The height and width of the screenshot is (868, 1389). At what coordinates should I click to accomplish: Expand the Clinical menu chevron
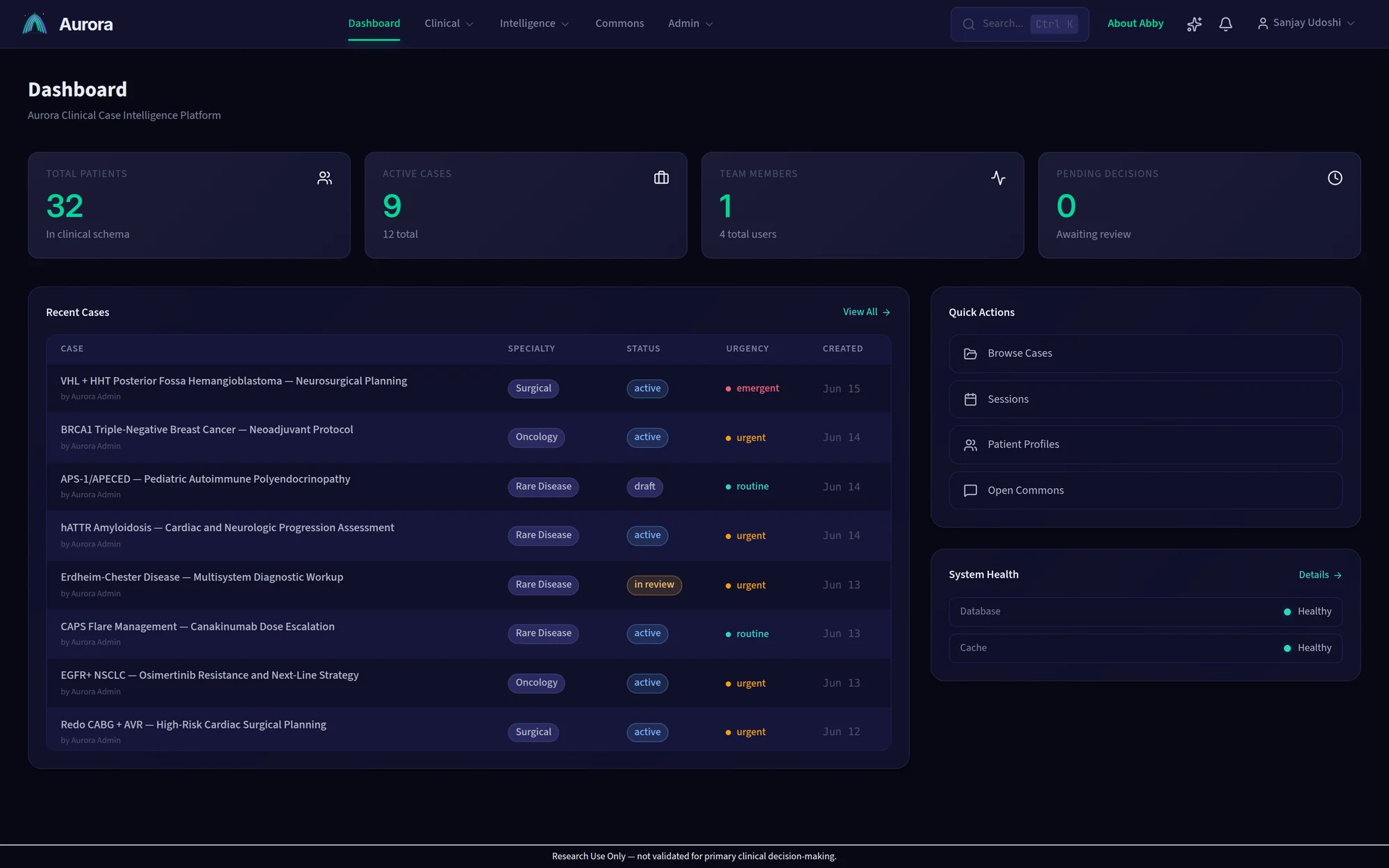point(469,24)
